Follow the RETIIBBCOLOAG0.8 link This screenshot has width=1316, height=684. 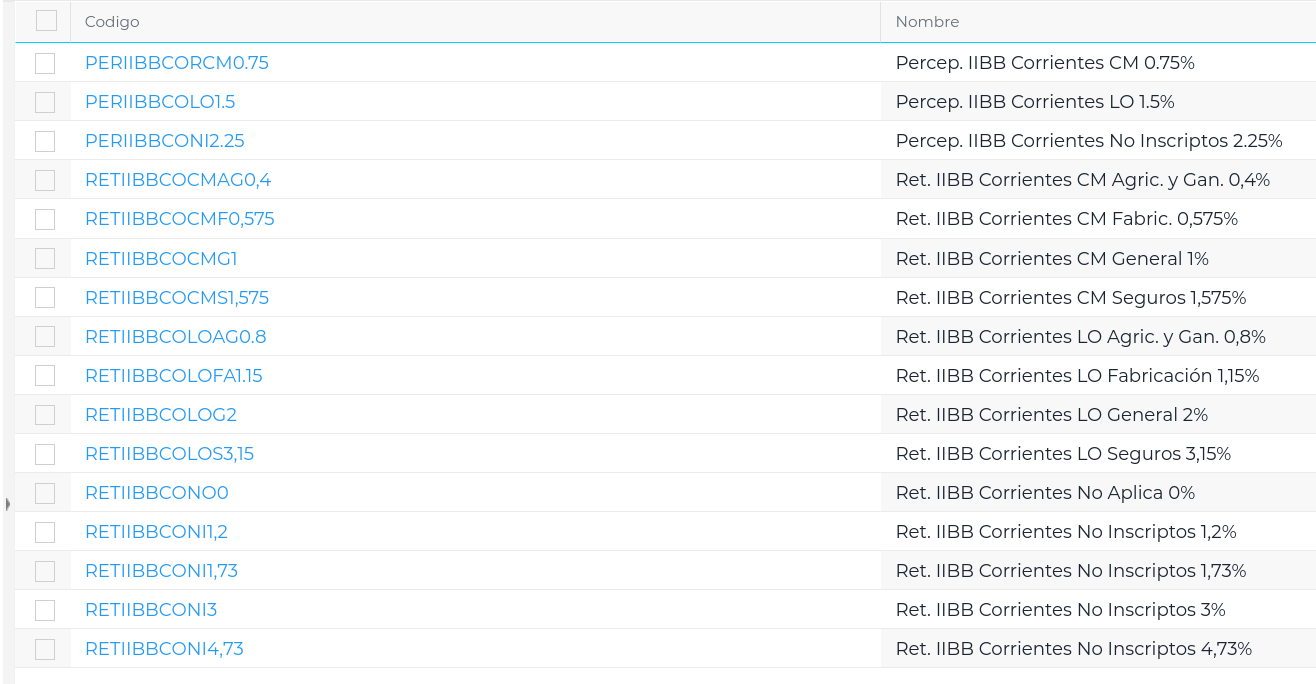click(x=176, y=337)
